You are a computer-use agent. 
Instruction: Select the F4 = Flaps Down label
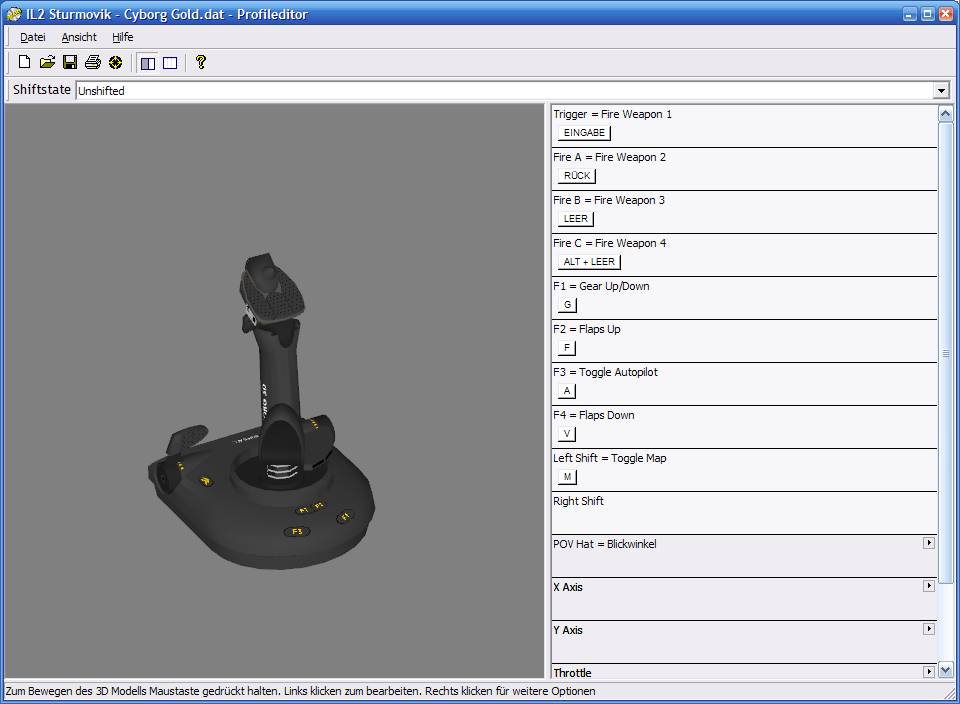pyautogui.click(x=593, y=415)
